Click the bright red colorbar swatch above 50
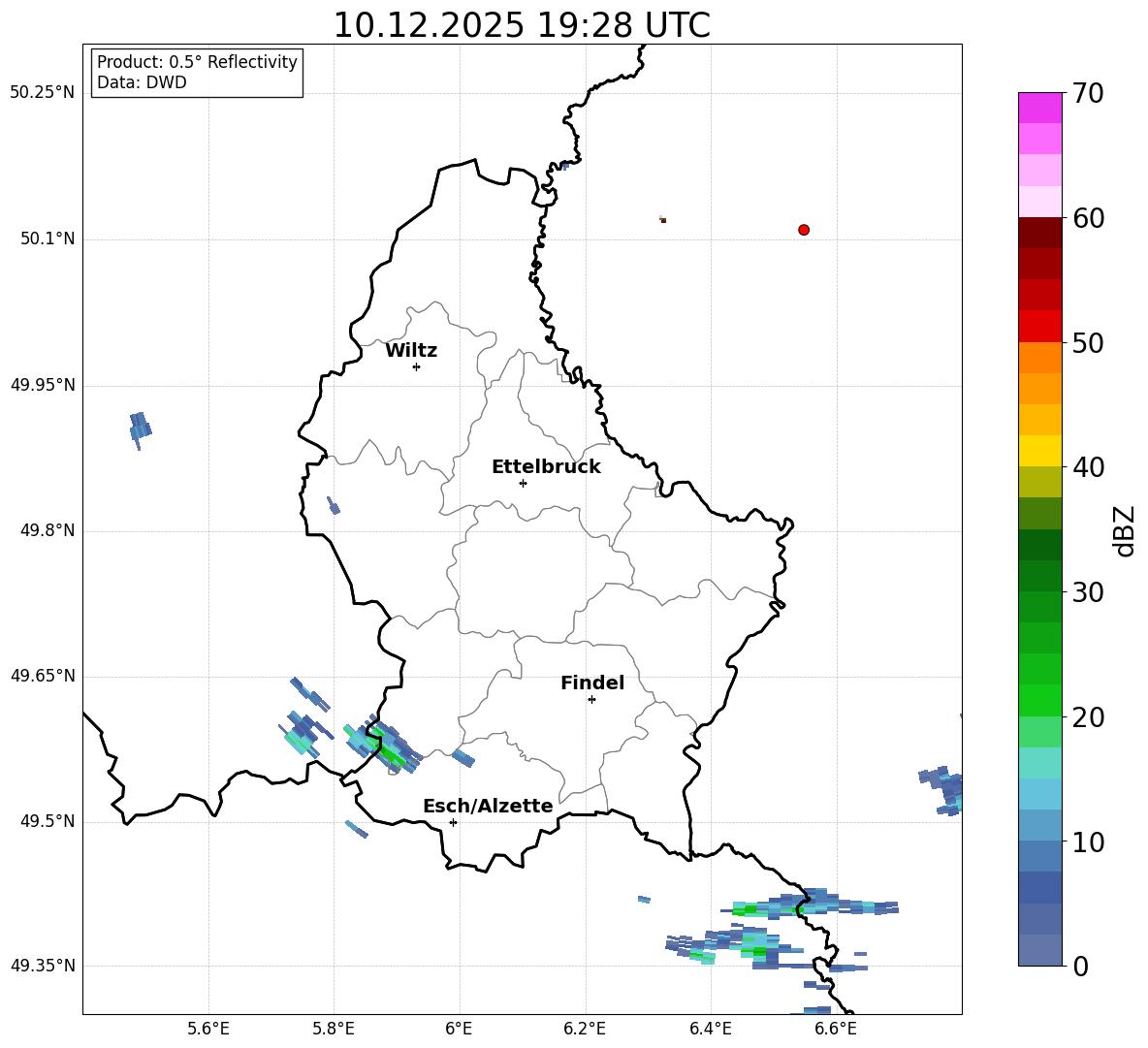Viewport: 1148px width, 1048px height. click(x=1039, y=327)
